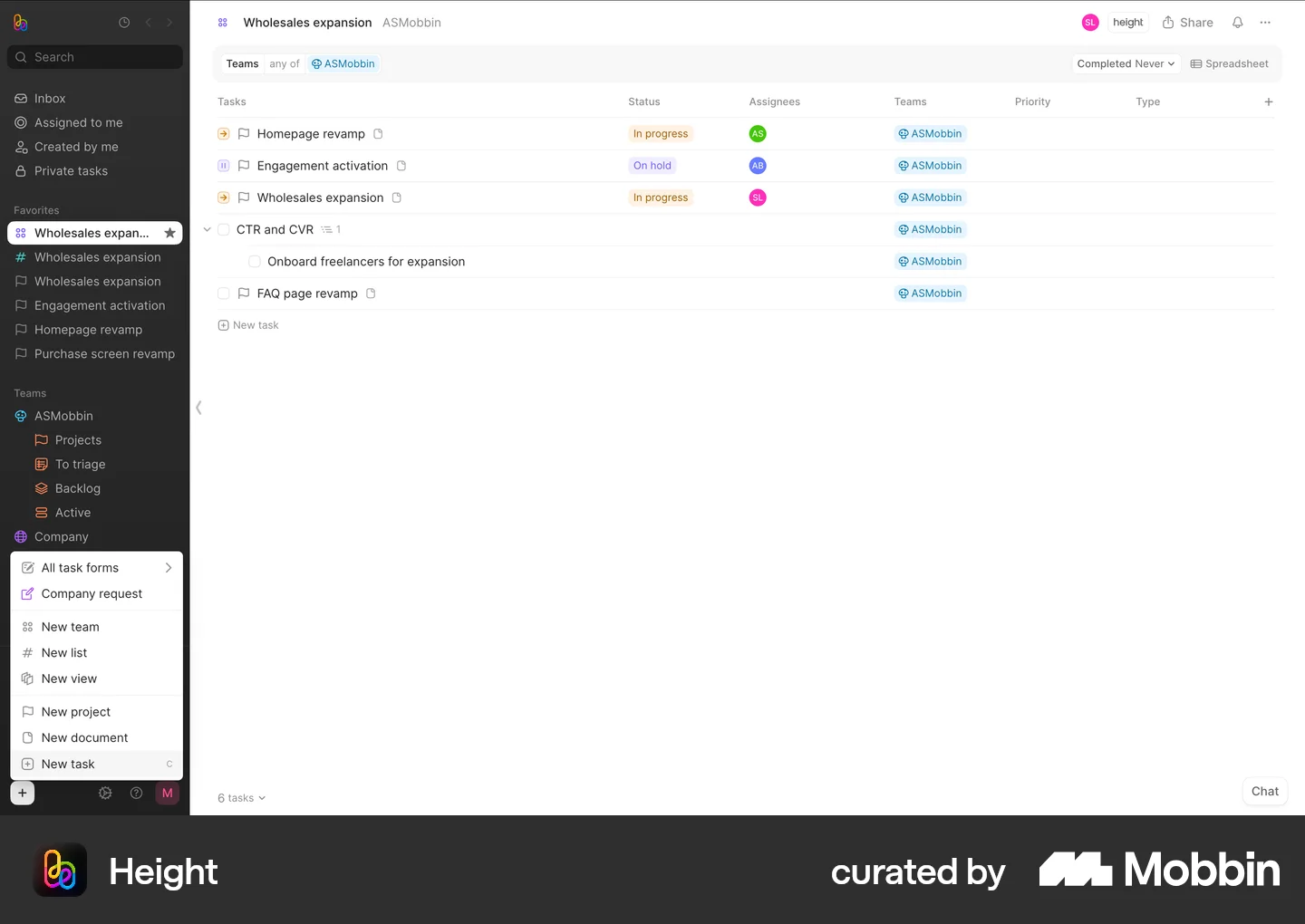This screenshot has height=924, width=1305.
Task: Add a new column with plus icon
Action: pos(1269,101)
